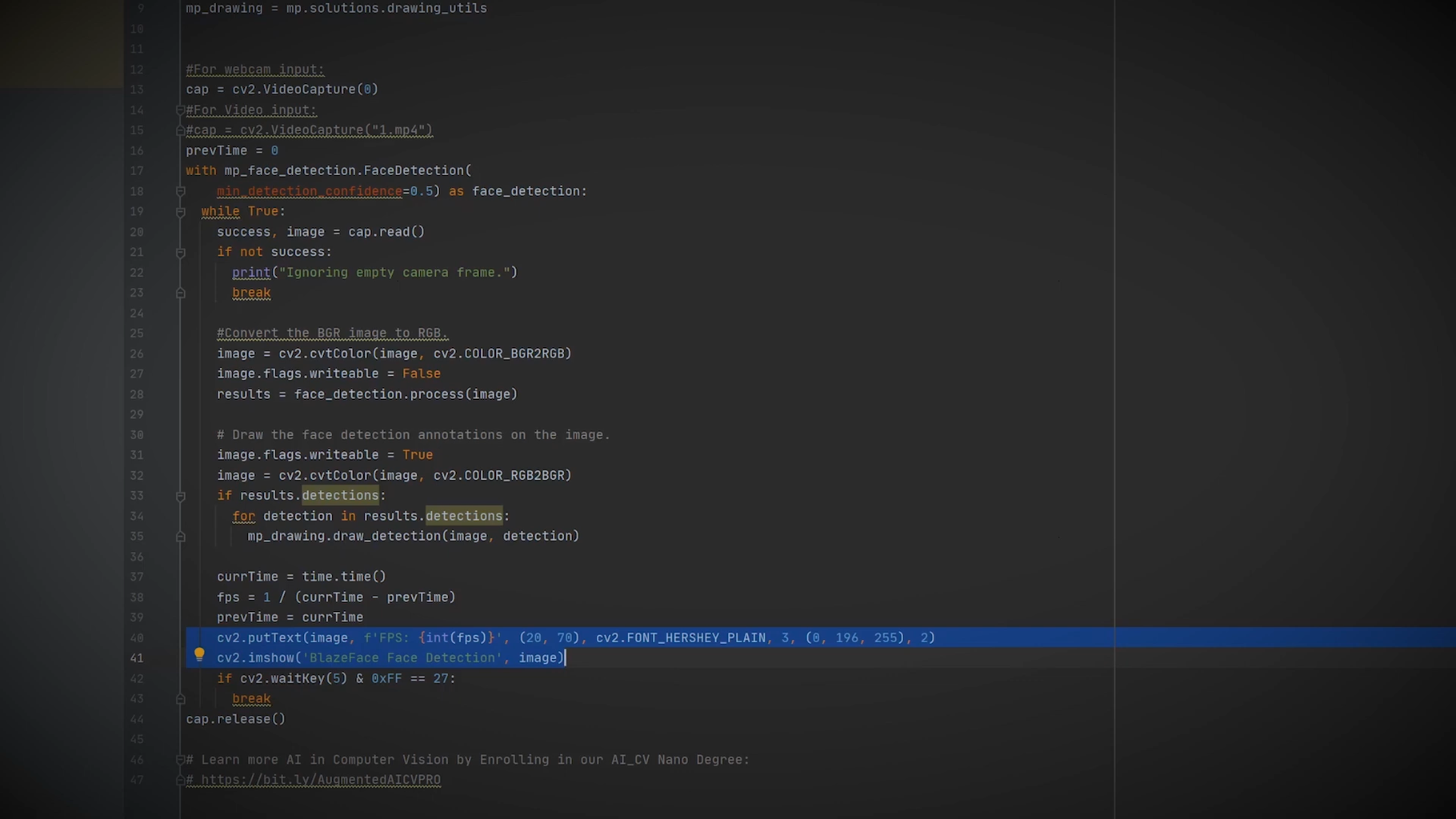Toggle fold end marker at draw_detection line
The image size is (1456, 819).
(x=181, y=537)
